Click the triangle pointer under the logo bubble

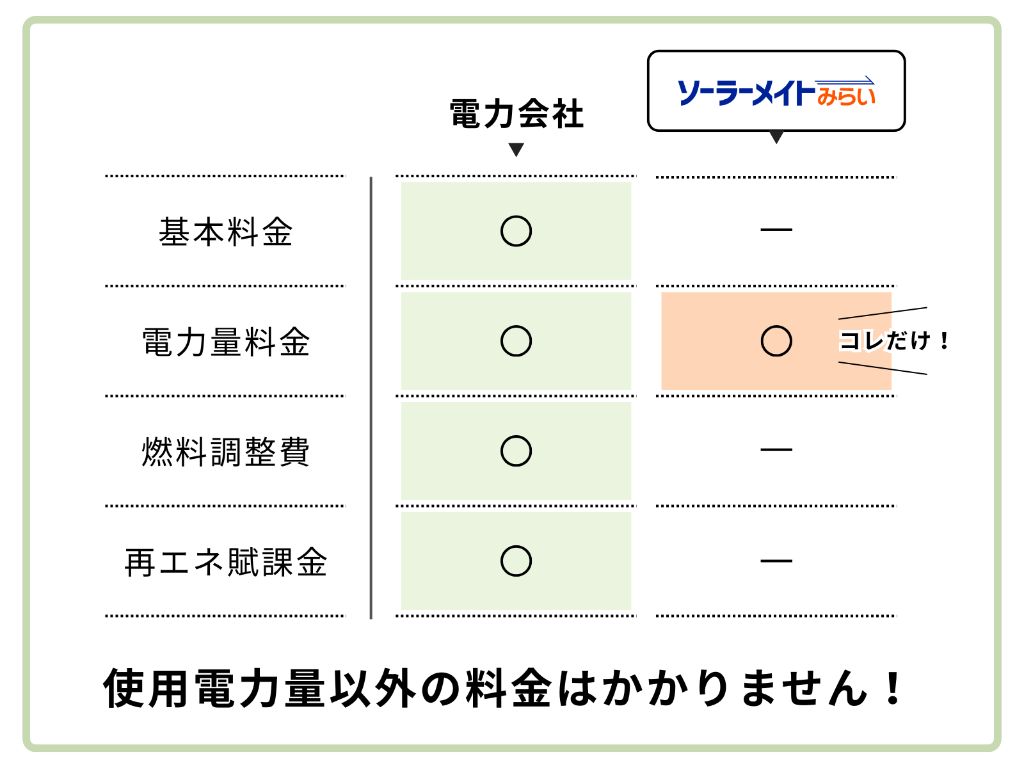776,137
